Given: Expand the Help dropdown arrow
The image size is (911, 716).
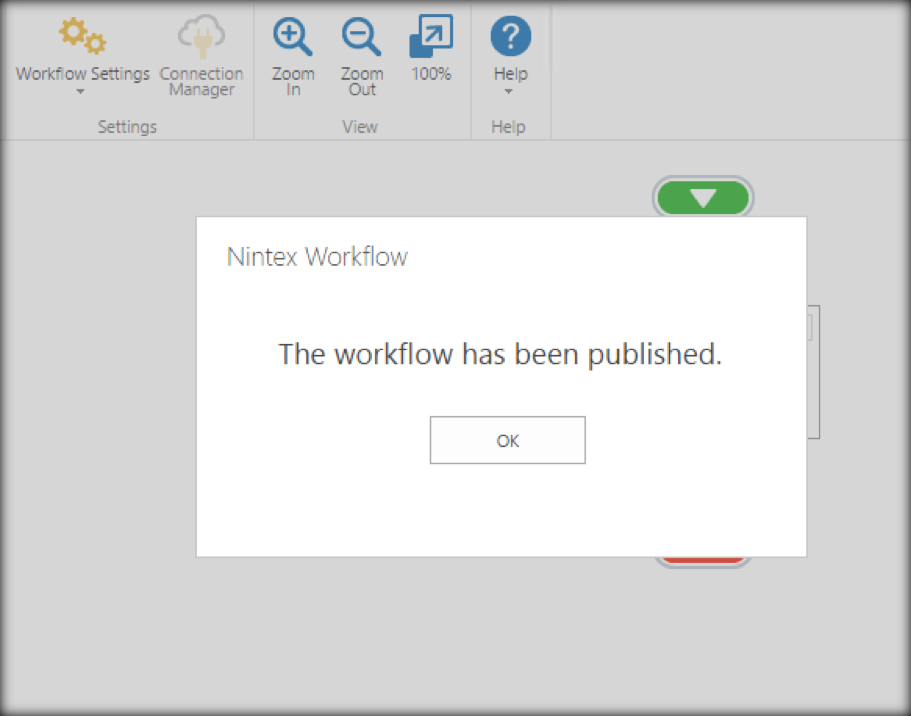Looking at the screenshot, I should click(508, 91).
